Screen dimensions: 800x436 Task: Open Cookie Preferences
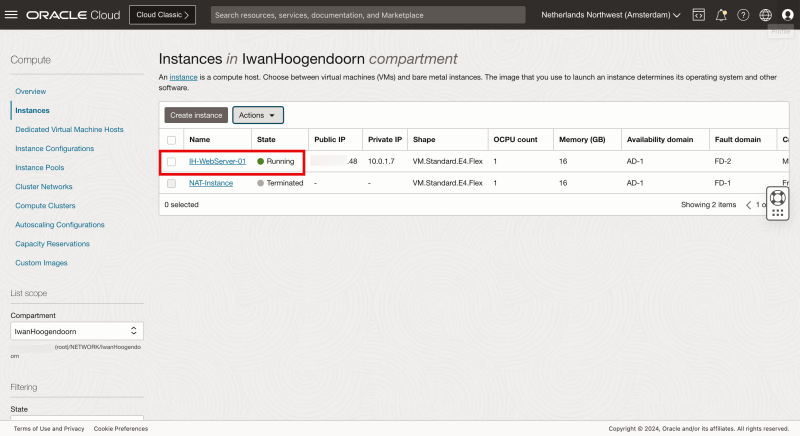pyautogui.click(x=121, y=428)
